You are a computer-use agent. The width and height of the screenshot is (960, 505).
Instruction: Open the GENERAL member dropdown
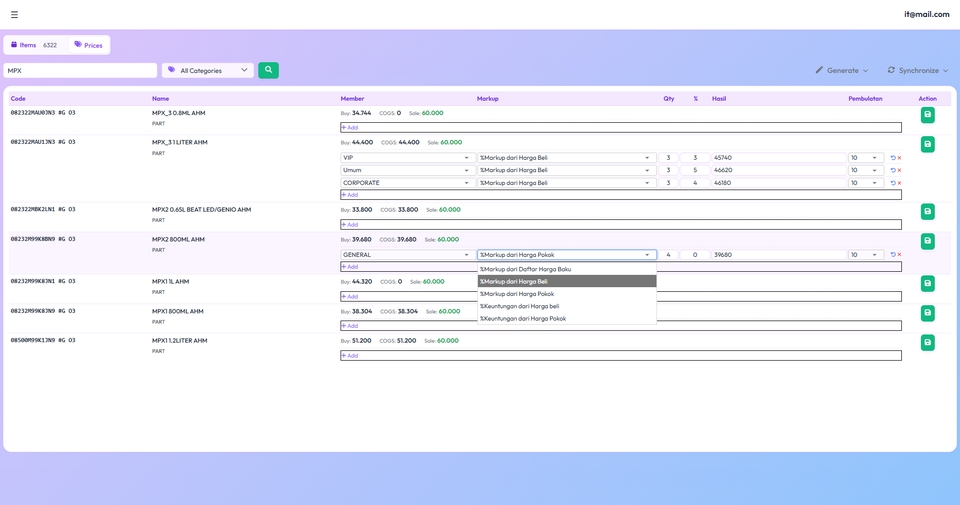pos(407,255)
